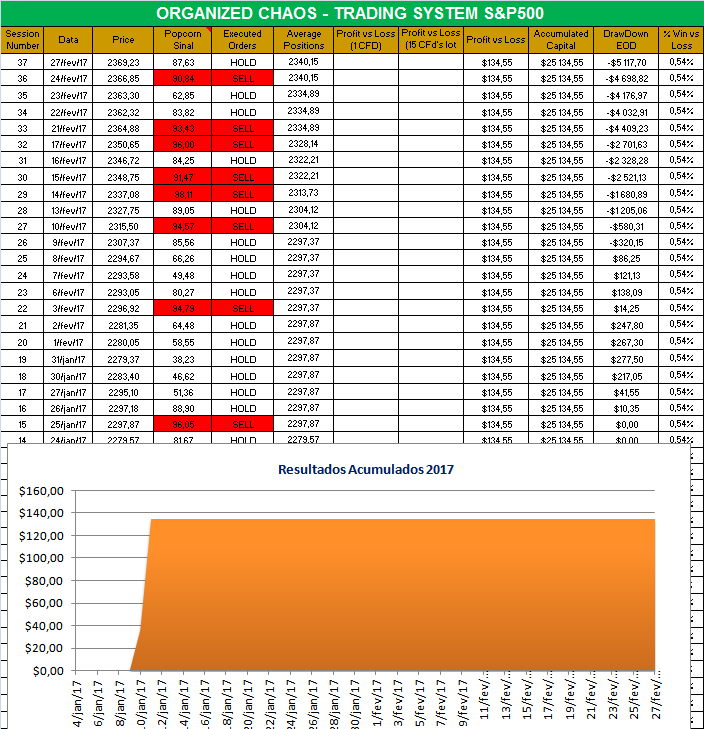Viewport: 704px width, 729px height.
Task: Click the price cell 2369,23
Action: [x=123, y=62]
